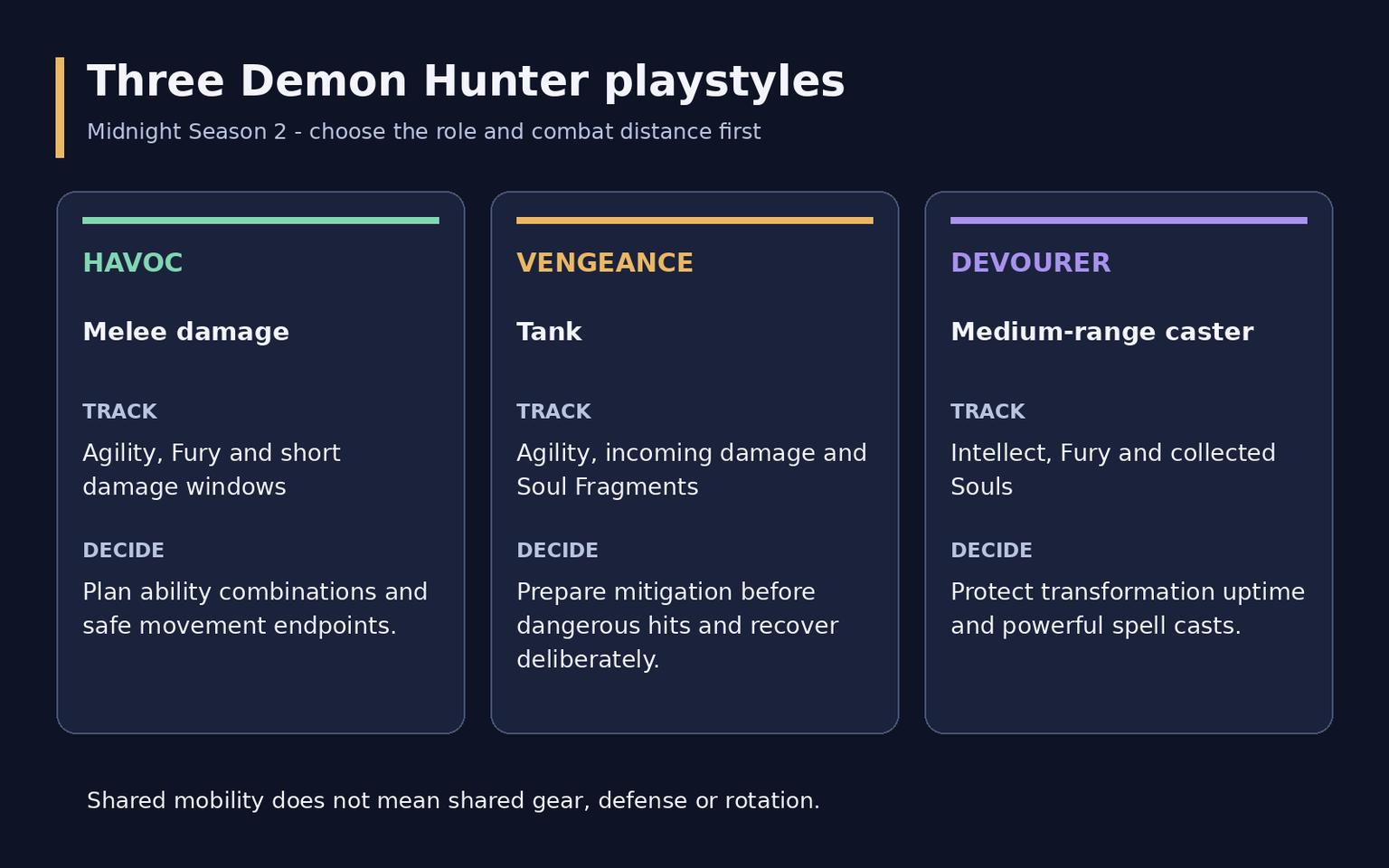
Task: Select the DEVOURER card heading
Action: (x=1030, y=263)
